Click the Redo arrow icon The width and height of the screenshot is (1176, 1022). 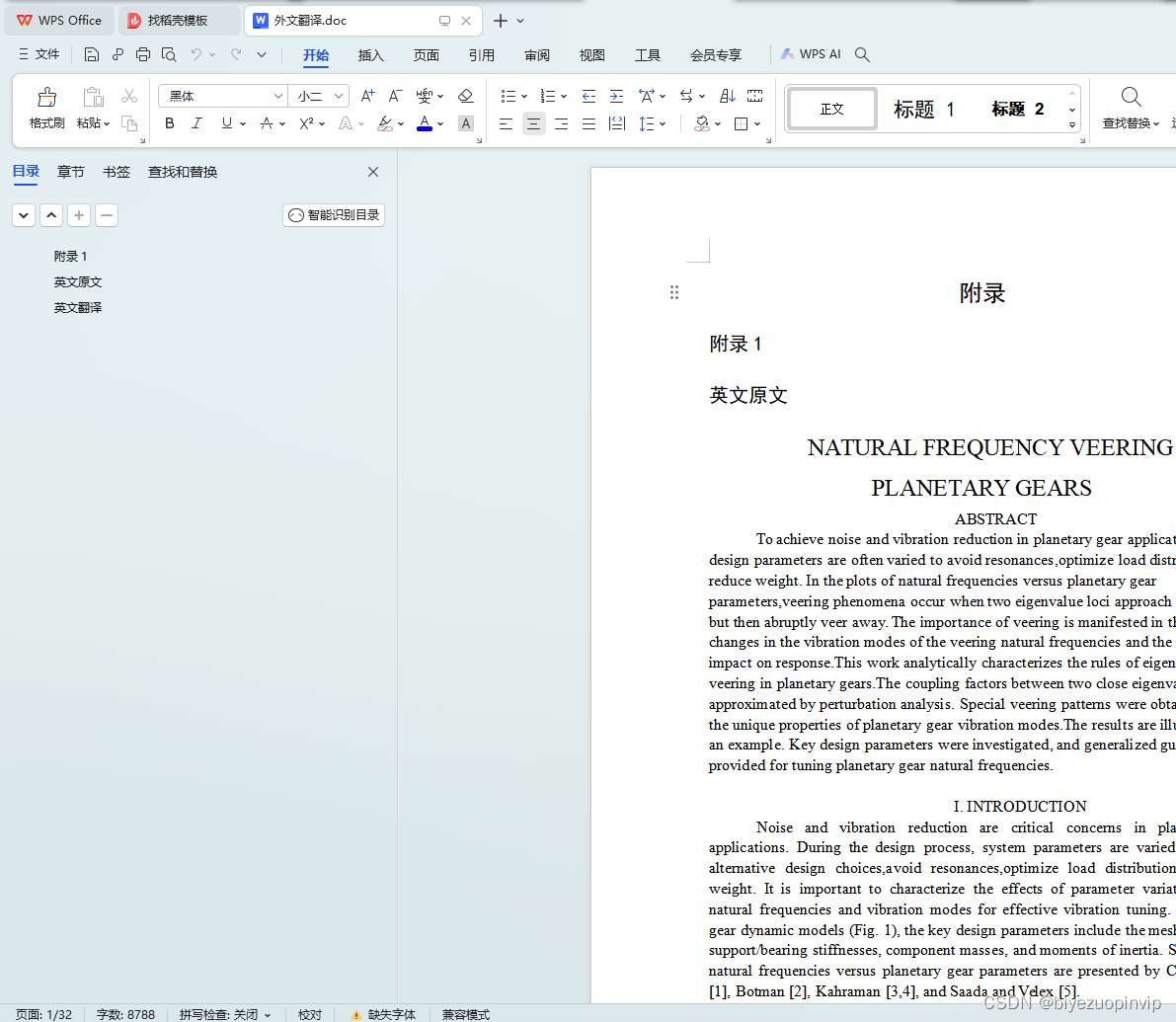[236, 54]
